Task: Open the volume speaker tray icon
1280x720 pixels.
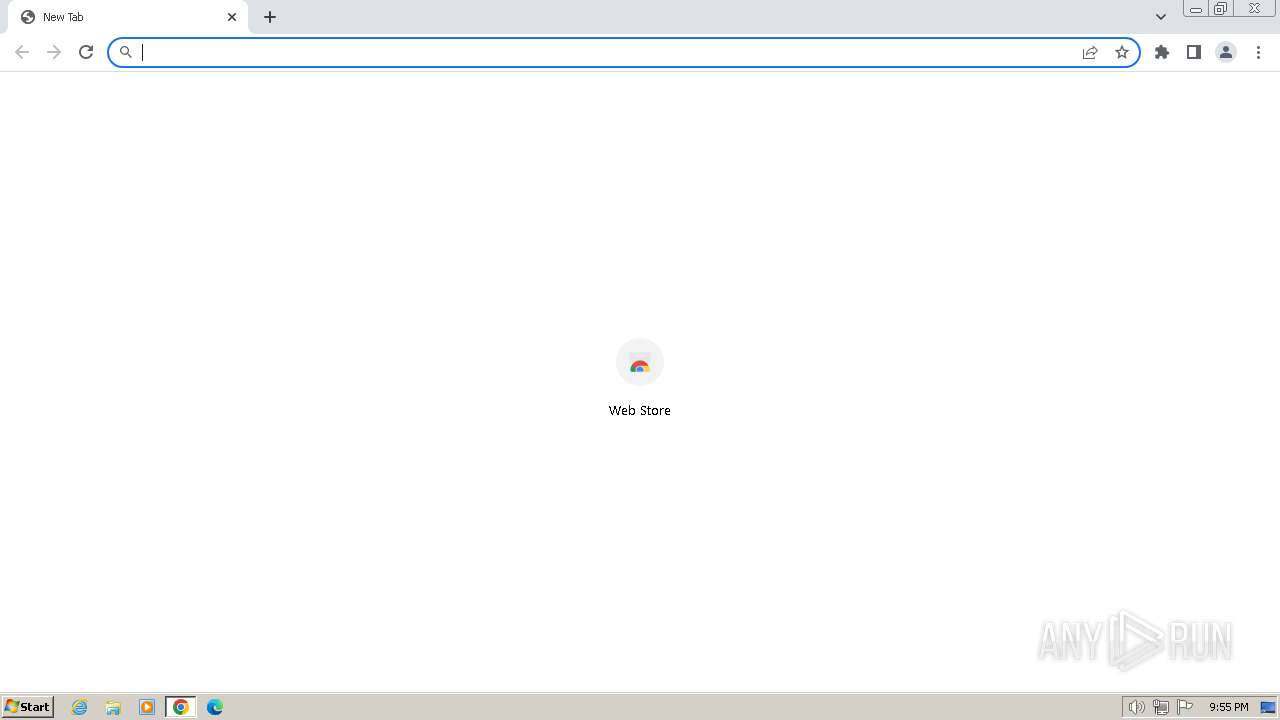Action: pos(1136,707)
